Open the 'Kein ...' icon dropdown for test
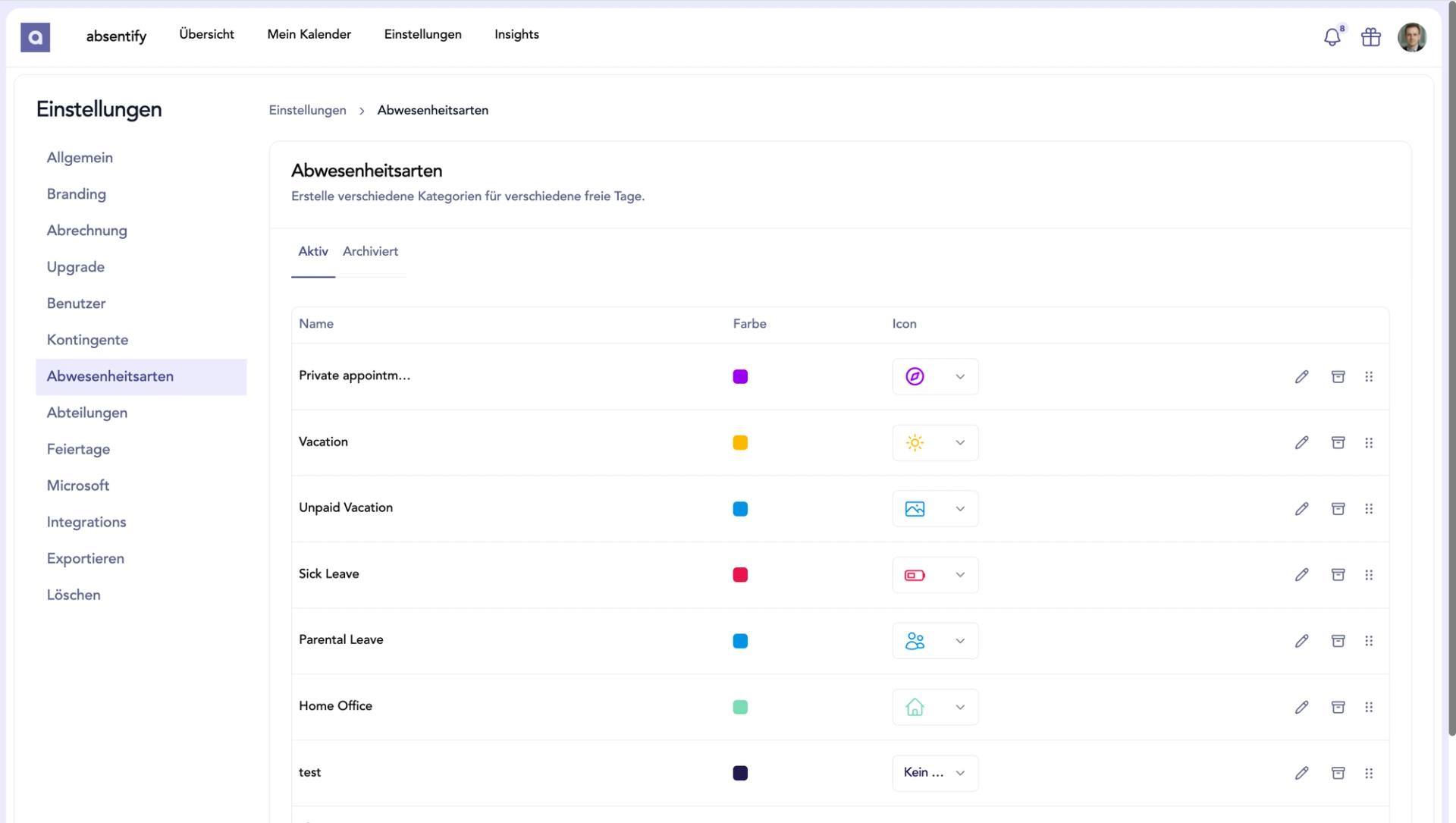The image size is (1456, 823). 935,773
